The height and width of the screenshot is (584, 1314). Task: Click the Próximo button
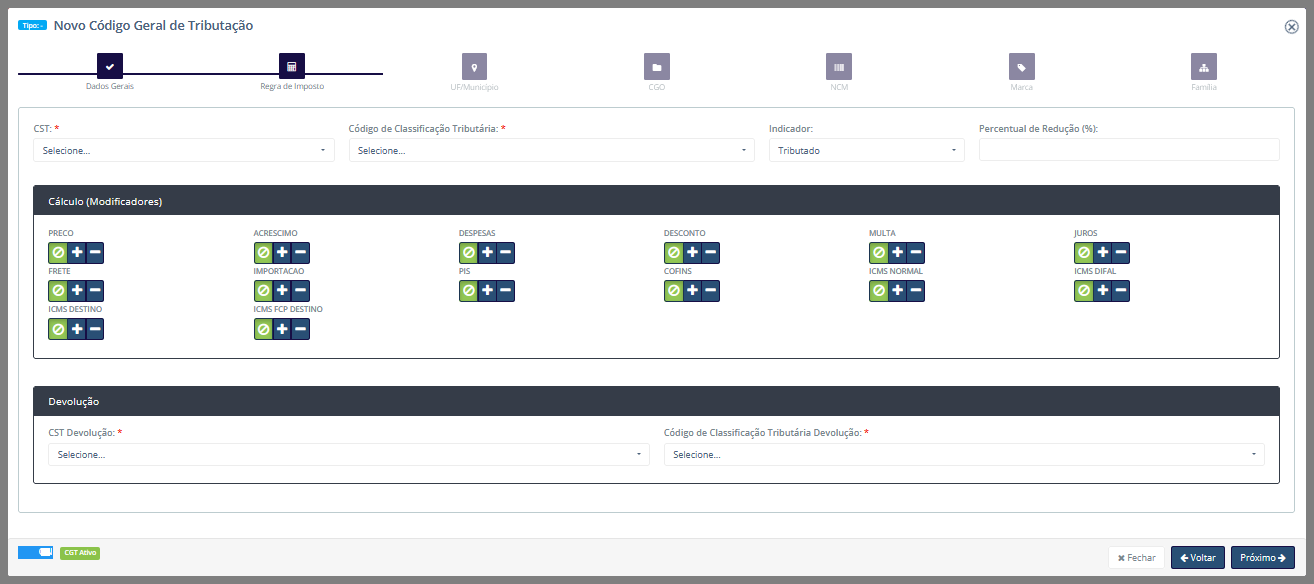tap(1262, 558)
